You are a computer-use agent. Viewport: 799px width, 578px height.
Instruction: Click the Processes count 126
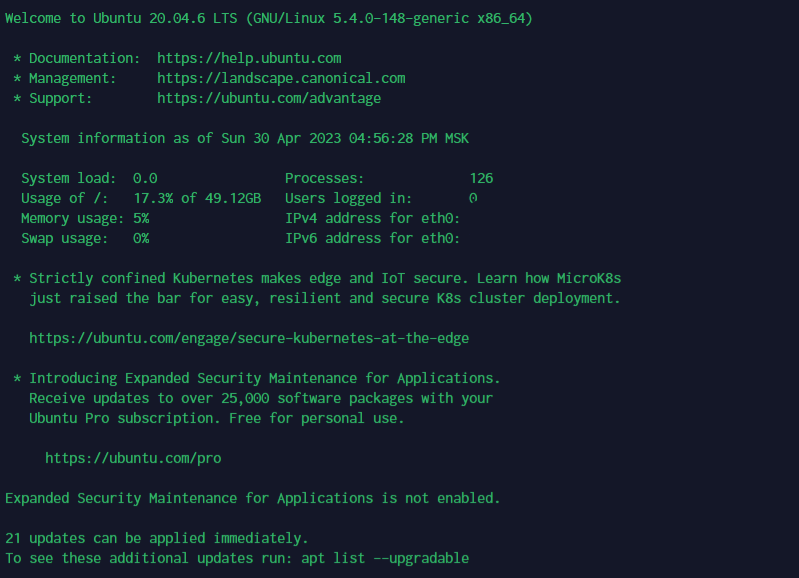481,178
